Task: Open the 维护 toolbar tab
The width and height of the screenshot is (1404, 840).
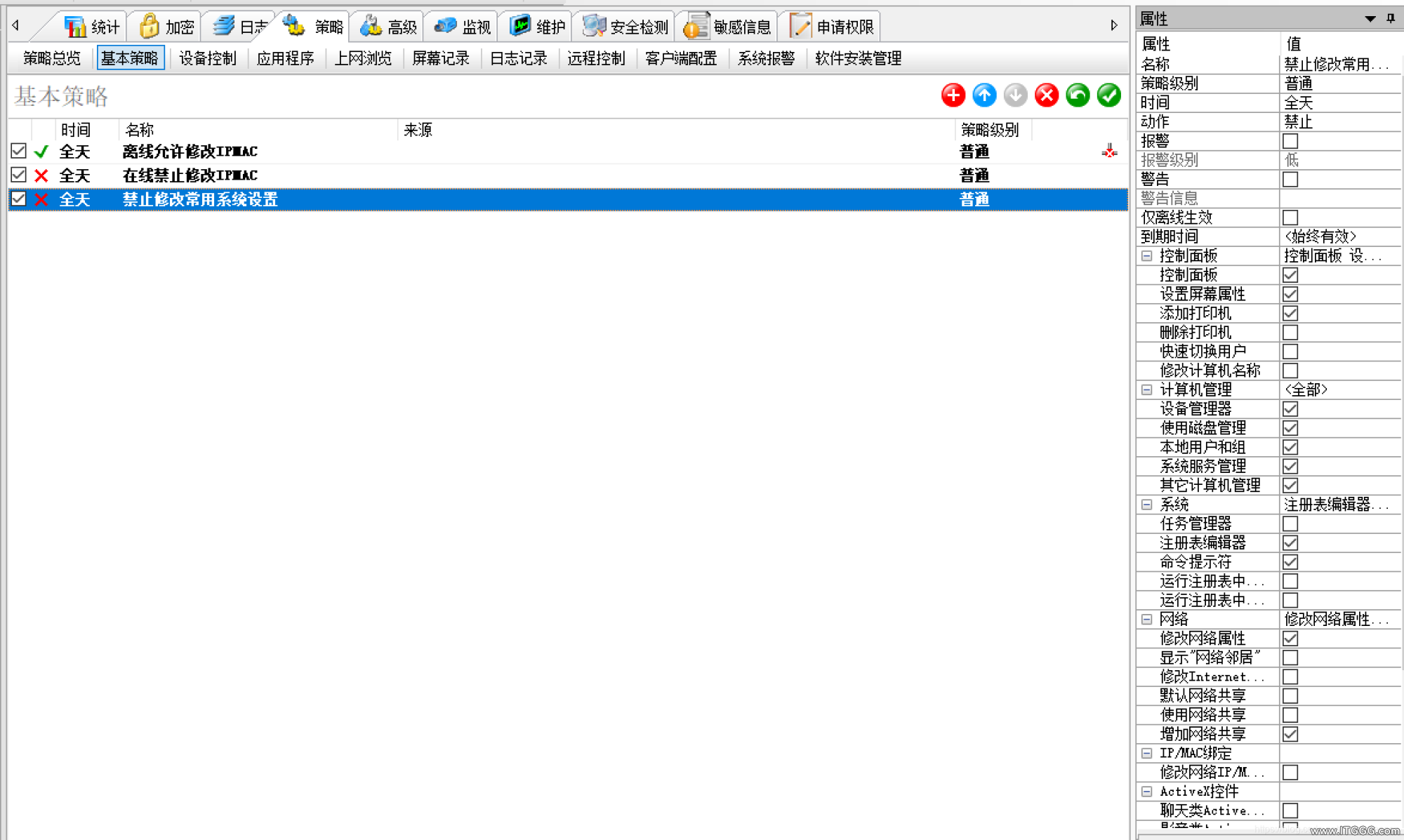Action: pyautogui.click(x=537, y=27)
